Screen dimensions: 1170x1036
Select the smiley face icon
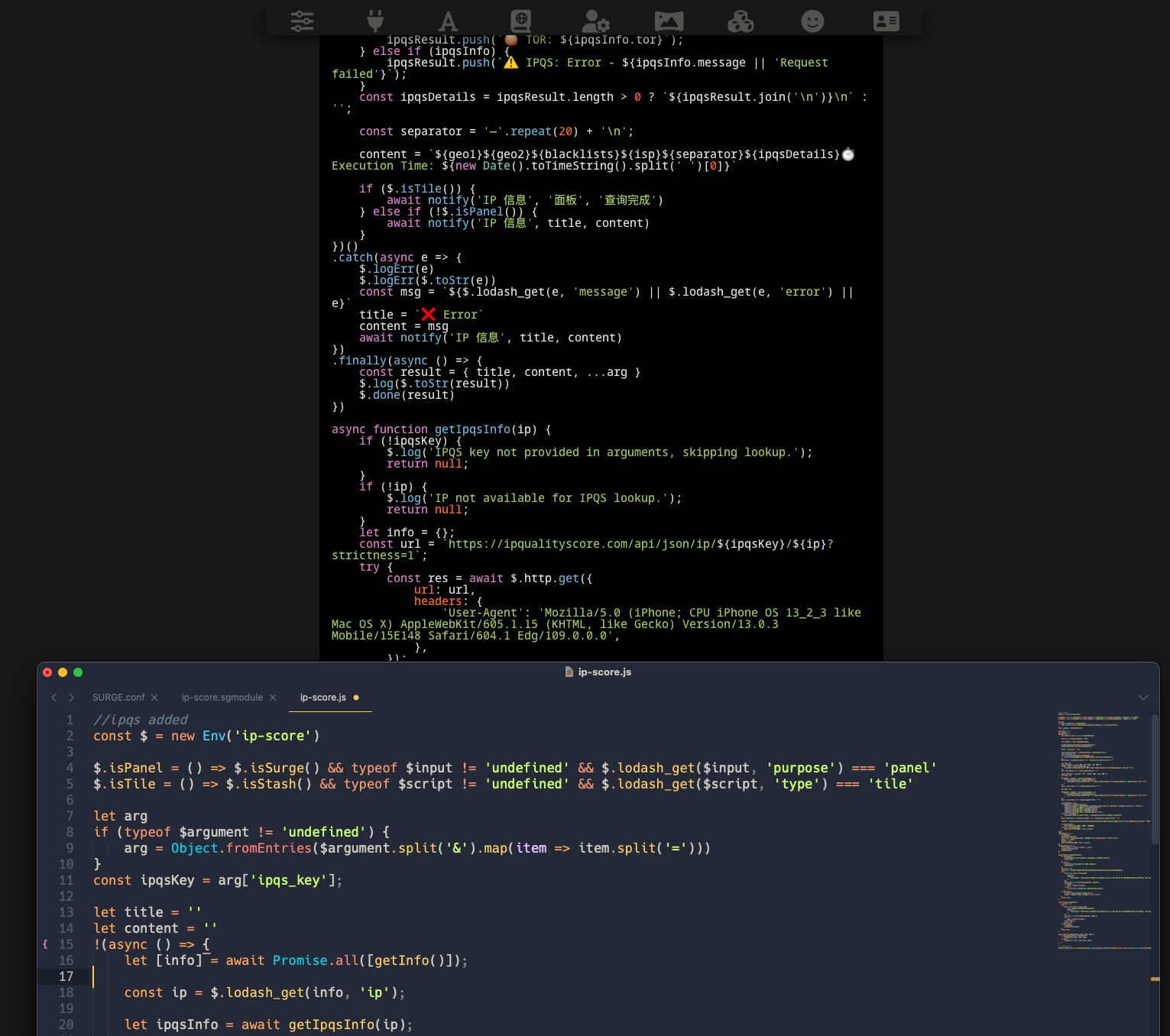click(x=812, y=21)
